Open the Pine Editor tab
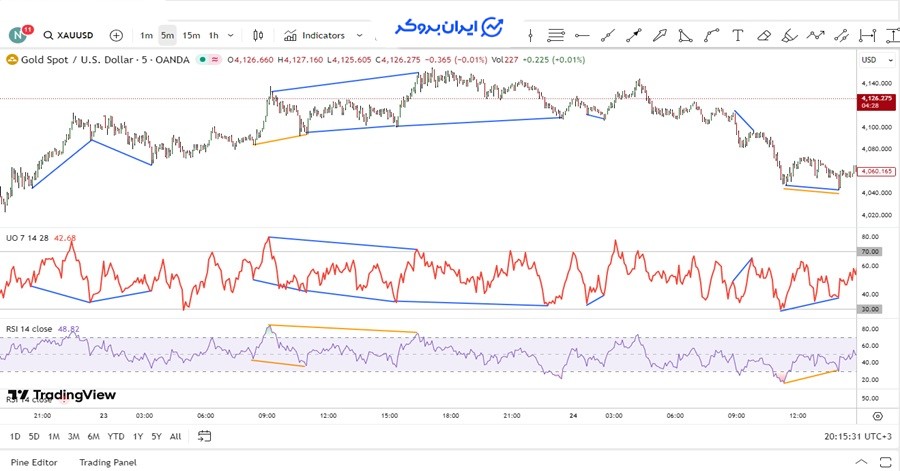This screenshot has height=471, width=900. click(x=34, y=462)
